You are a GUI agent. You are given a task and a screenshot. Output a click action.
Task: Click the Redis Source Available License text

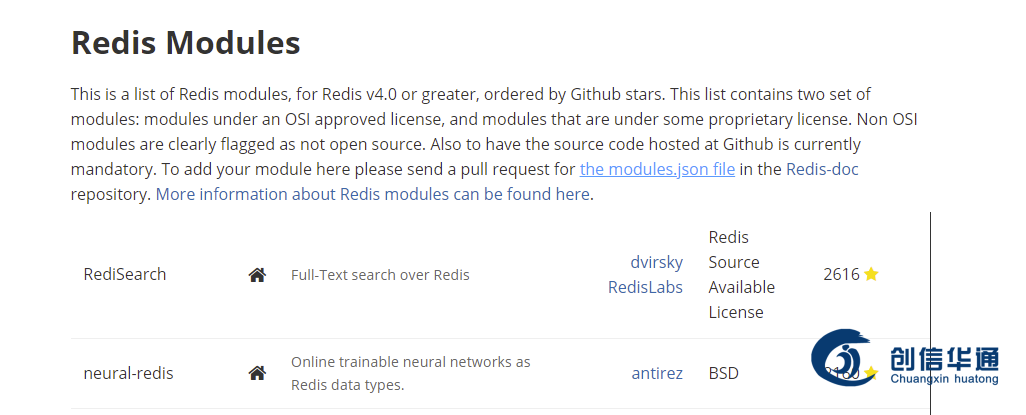click(741, 274)
